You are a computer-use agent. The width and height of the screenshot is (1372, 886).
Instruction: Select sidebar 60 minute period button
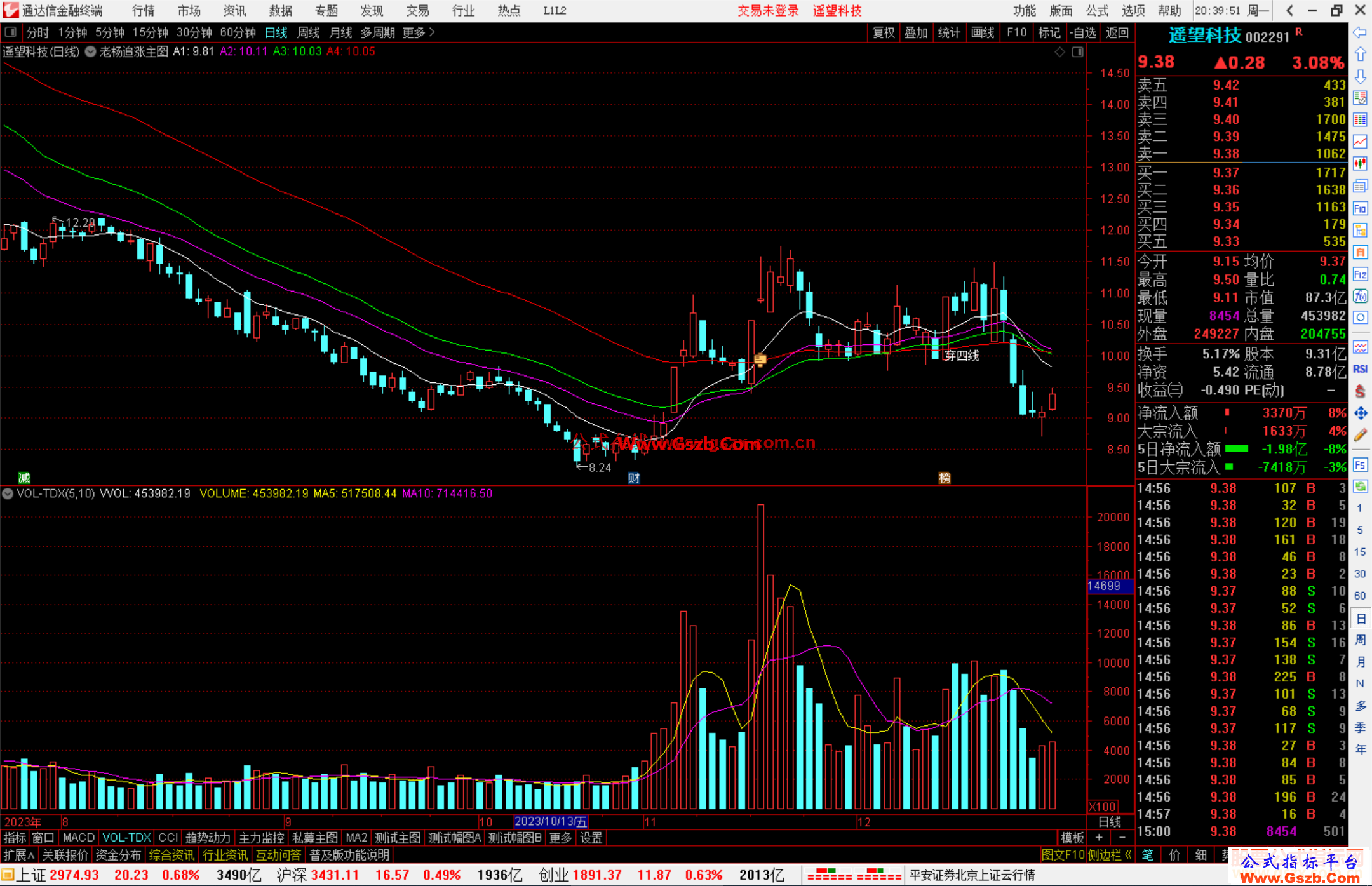tap(1360, 596)
